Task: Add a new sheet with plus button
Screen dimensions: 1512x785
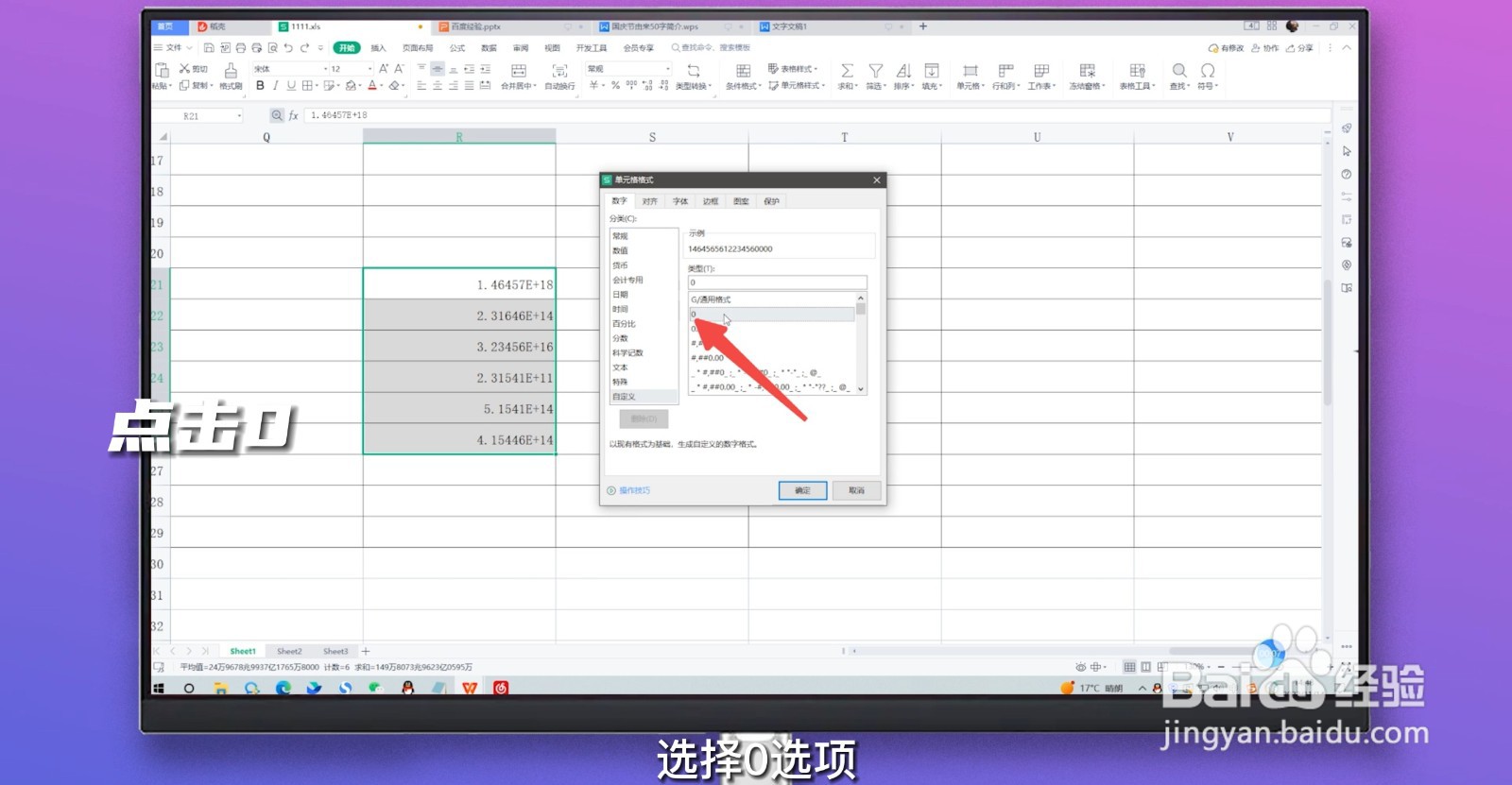Action: tap(366, 651)
